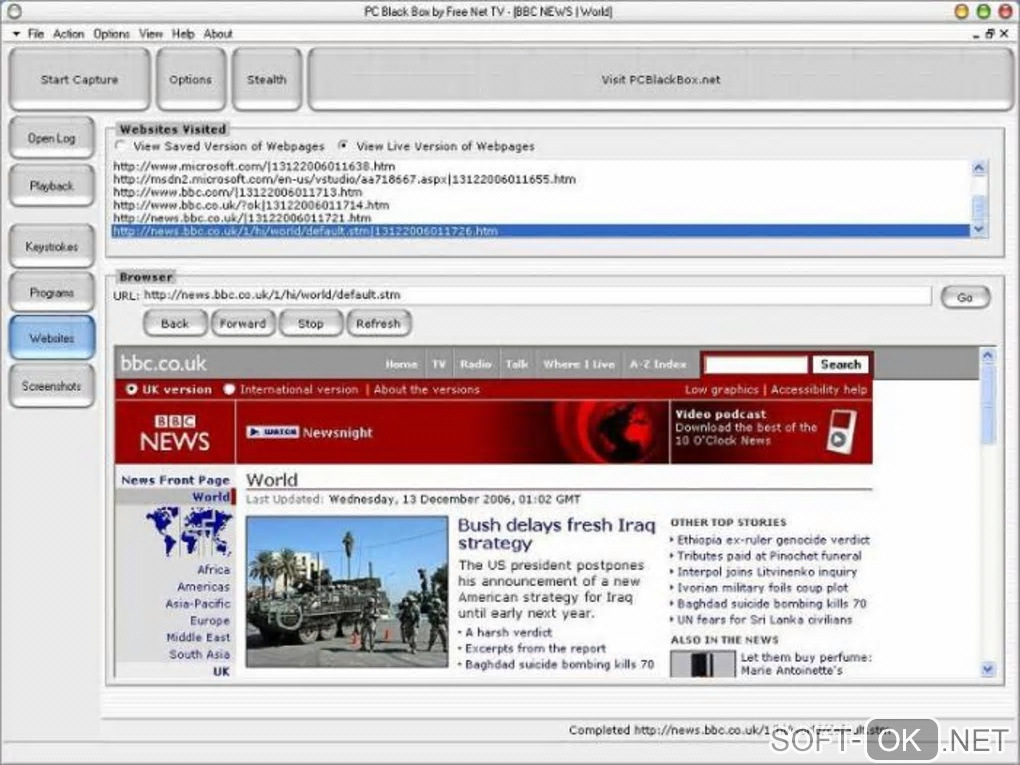Select highlighted world/default.stm log entry
The height and width of the screenshot is (765, 1020).
[x=541, y=231]
